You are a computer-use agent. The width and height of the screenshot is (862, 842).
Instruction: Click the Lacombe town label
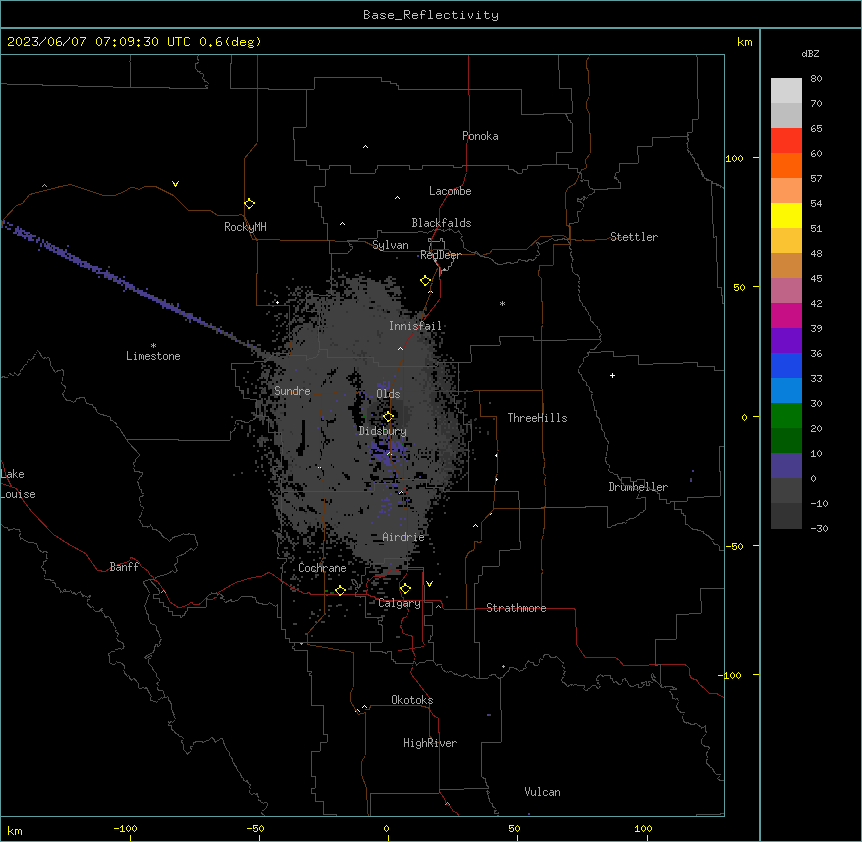[x=450, y=191]
